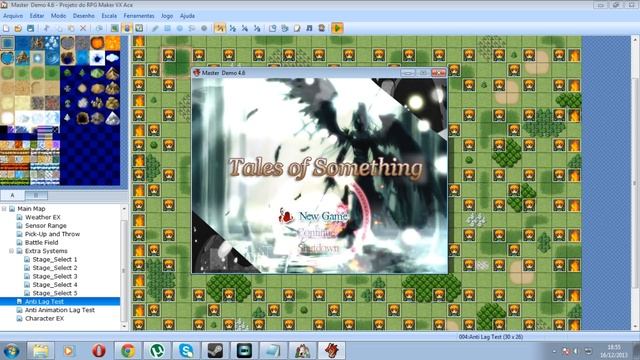640x360 pixels.
Task: Select the Stage_Select 3 map
Action: tap(55, 276)
